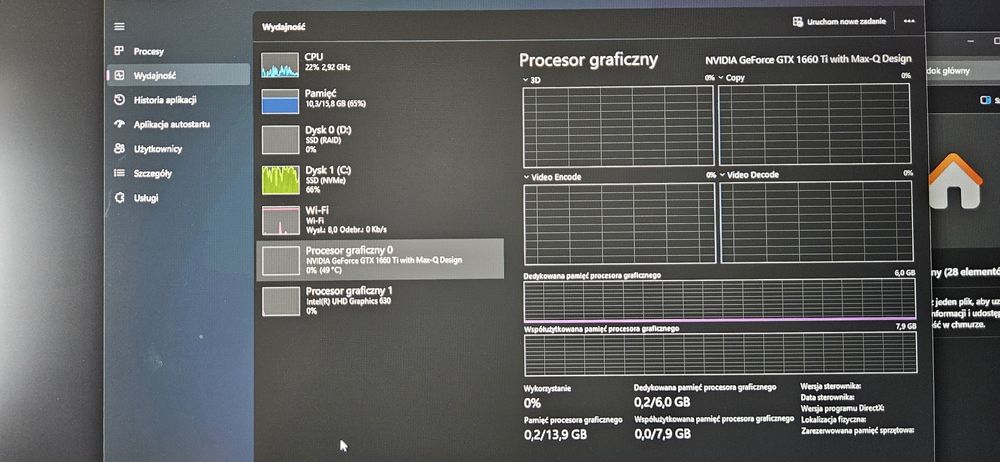Viewport: 1000px width, 462px height.
Task: Click the Użytkownicy people icon
Action: (119, 149)
